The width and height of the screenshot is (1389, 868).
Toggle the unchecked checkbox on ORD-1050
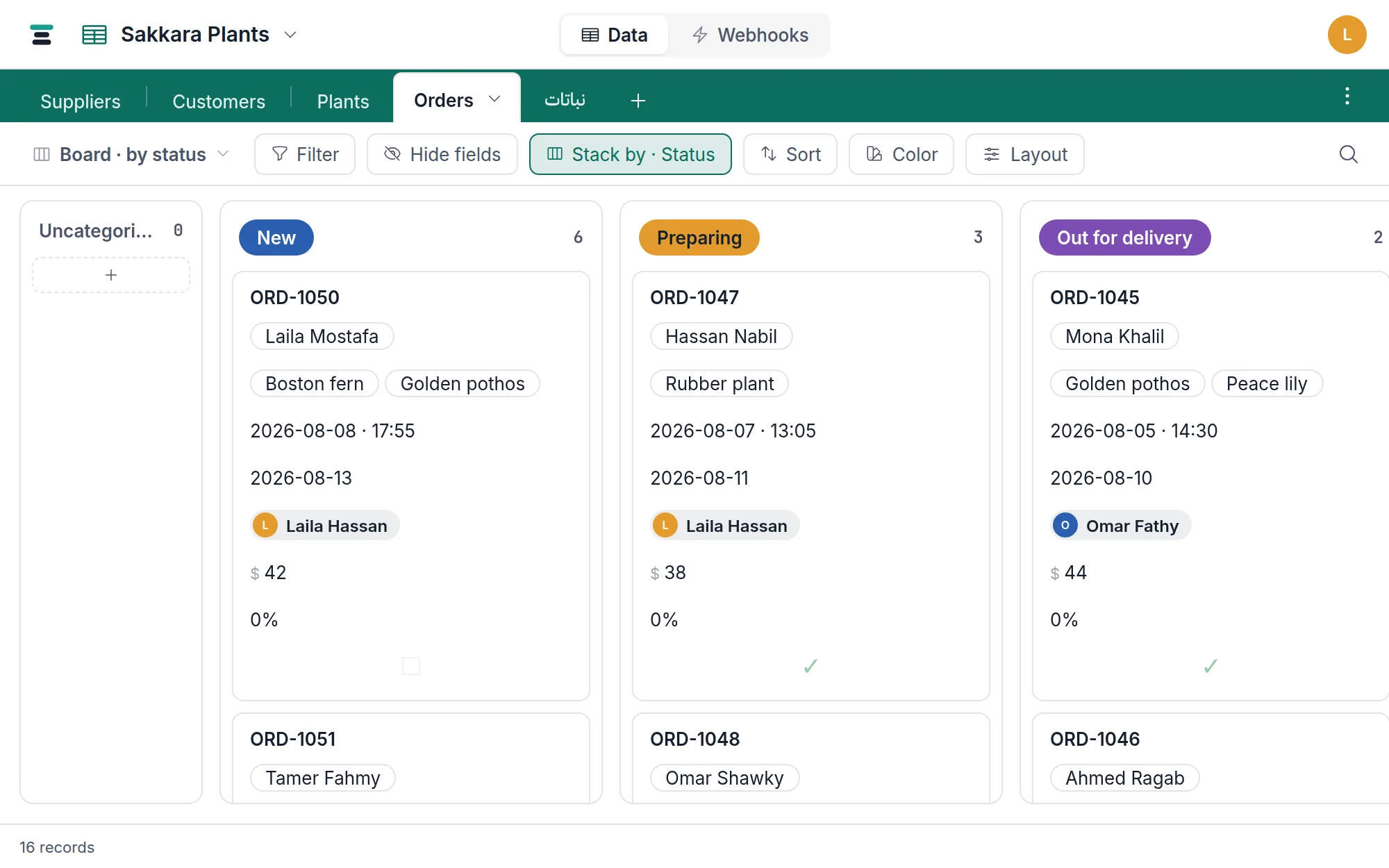click(x=411, y=666)
